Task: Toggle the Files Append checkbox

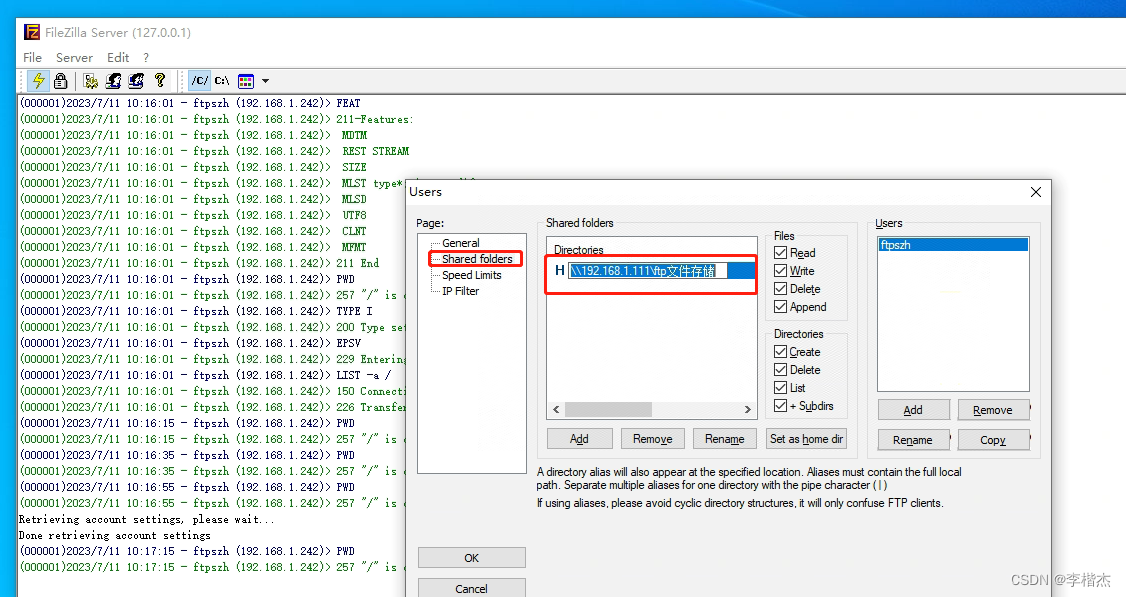Action: tap(781, 307)
